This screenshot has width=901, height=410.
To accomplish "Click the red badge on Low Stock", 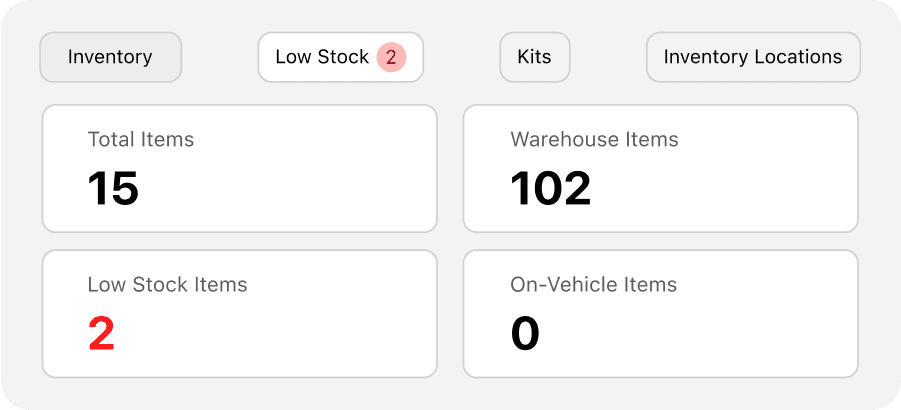I will (x=391, y=57).
